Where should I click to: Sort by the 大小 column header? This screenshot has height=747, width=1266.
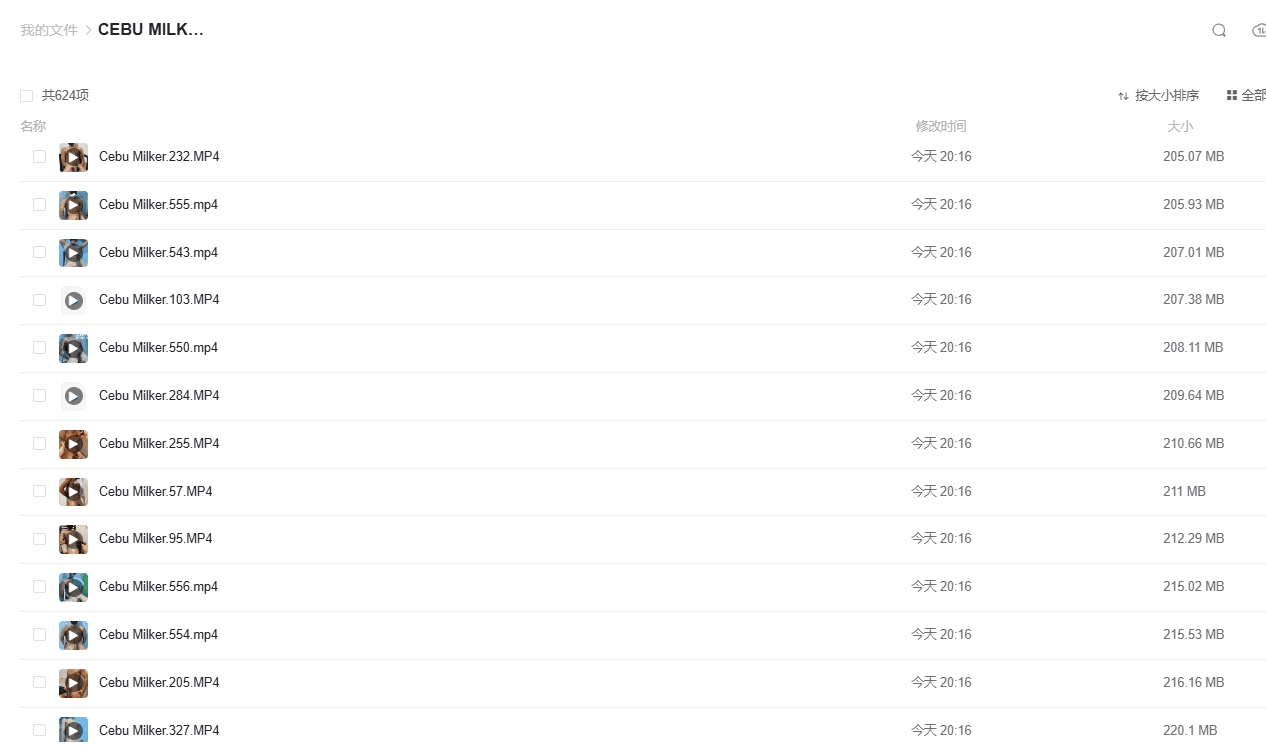(x=1180, y=126)
